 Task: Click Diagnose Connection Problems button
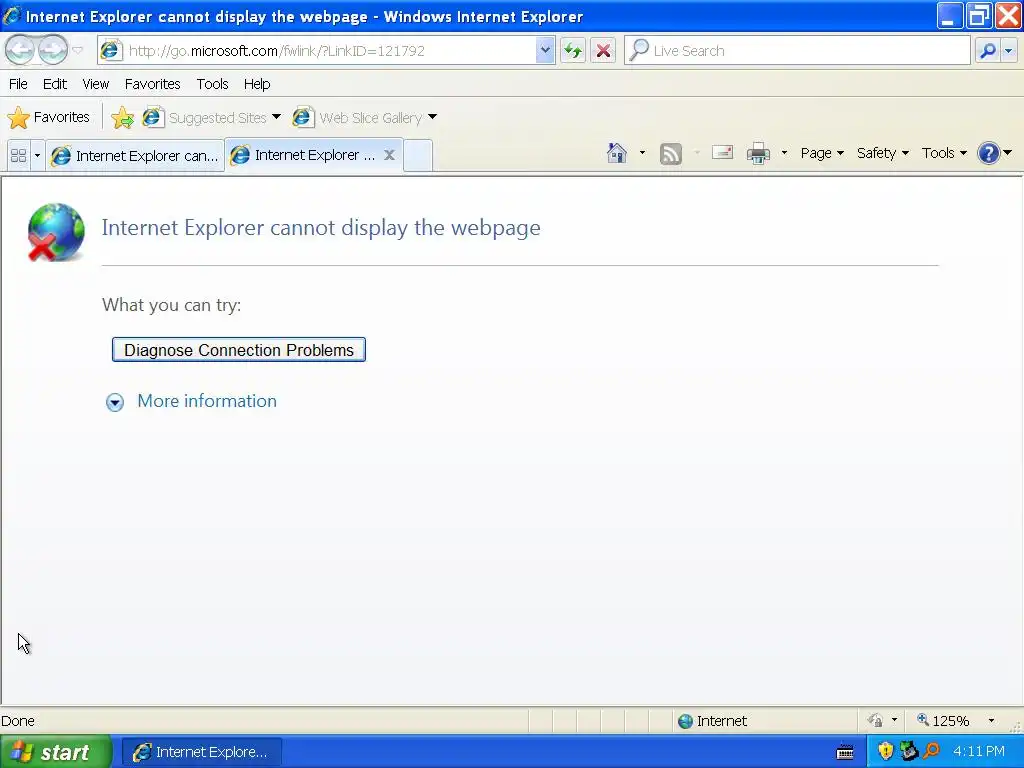tap(239, 349)
